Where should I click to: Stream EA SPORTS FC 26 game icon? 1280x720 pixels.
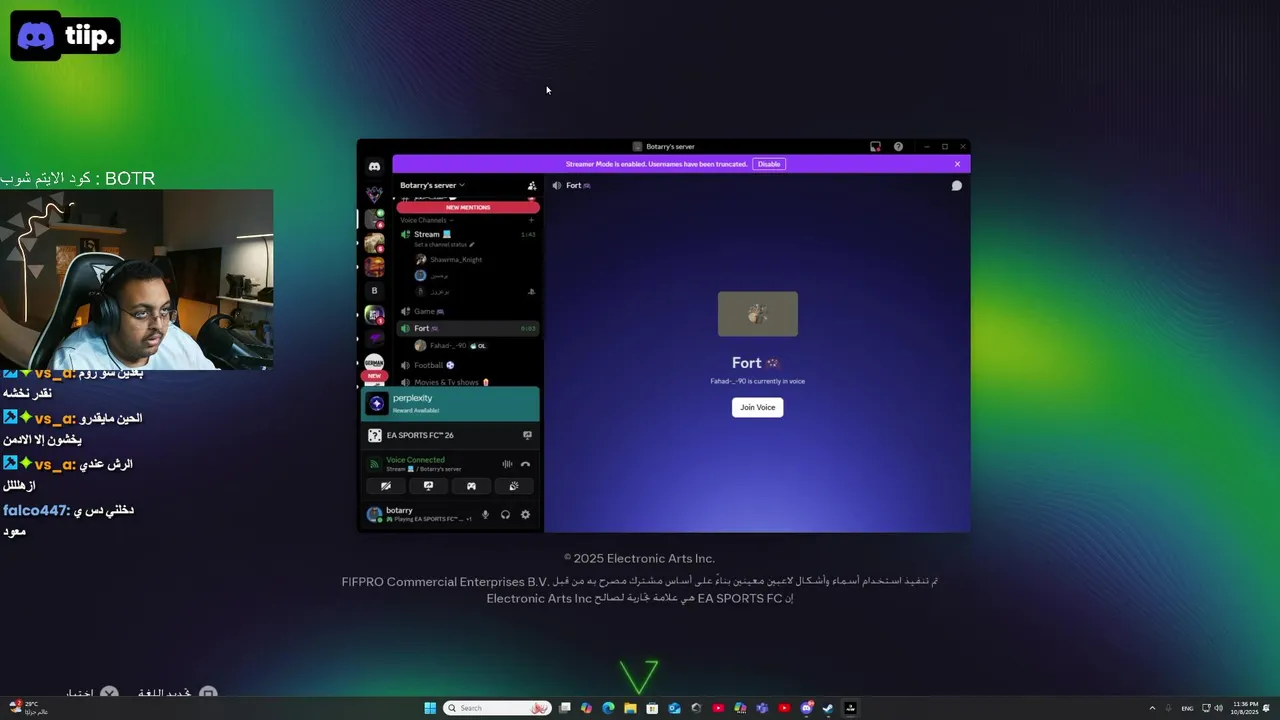pos(527,435)
